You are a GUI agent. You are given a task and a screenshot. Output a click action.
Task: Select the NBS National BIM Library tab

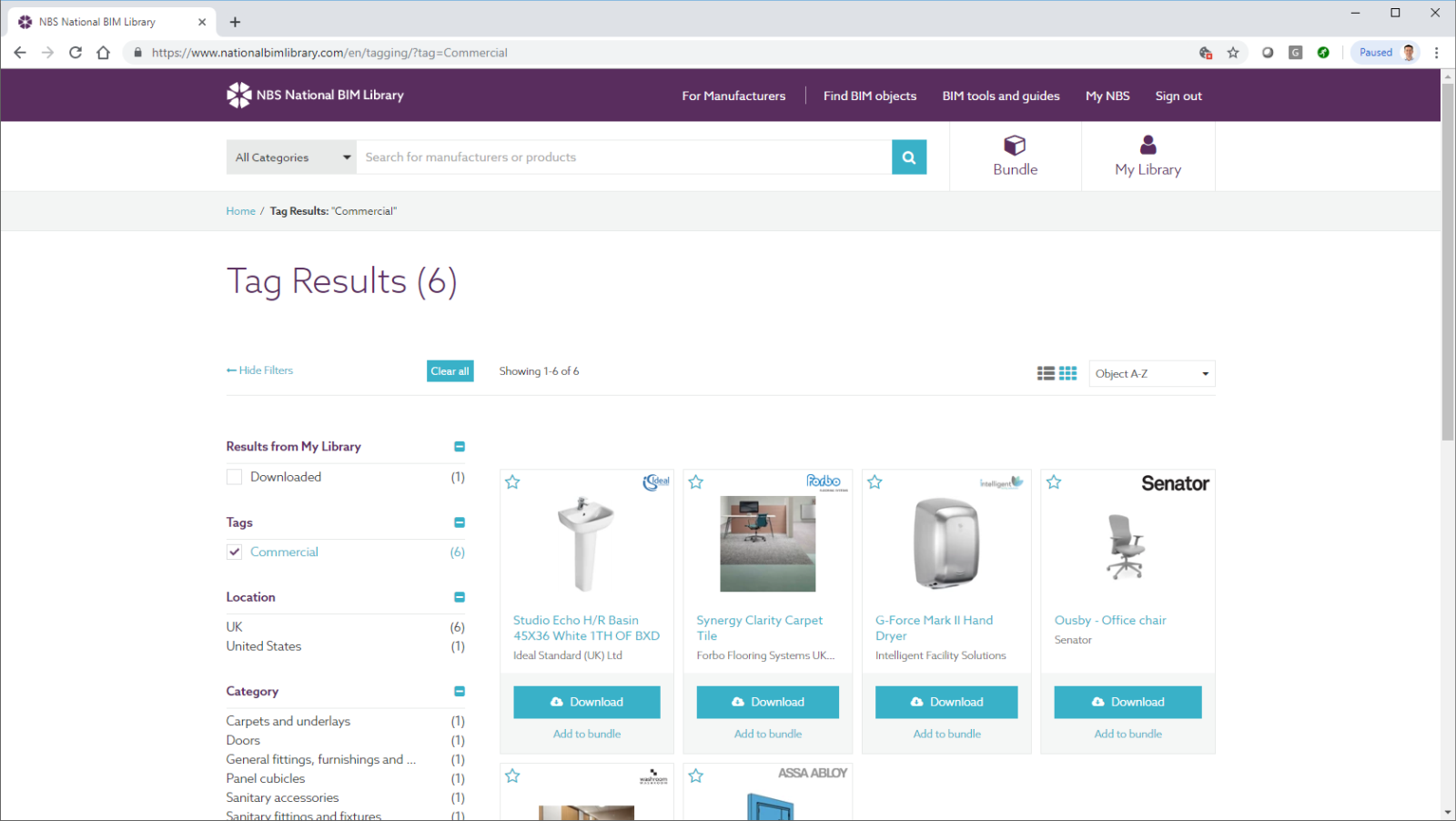(113, 22)
